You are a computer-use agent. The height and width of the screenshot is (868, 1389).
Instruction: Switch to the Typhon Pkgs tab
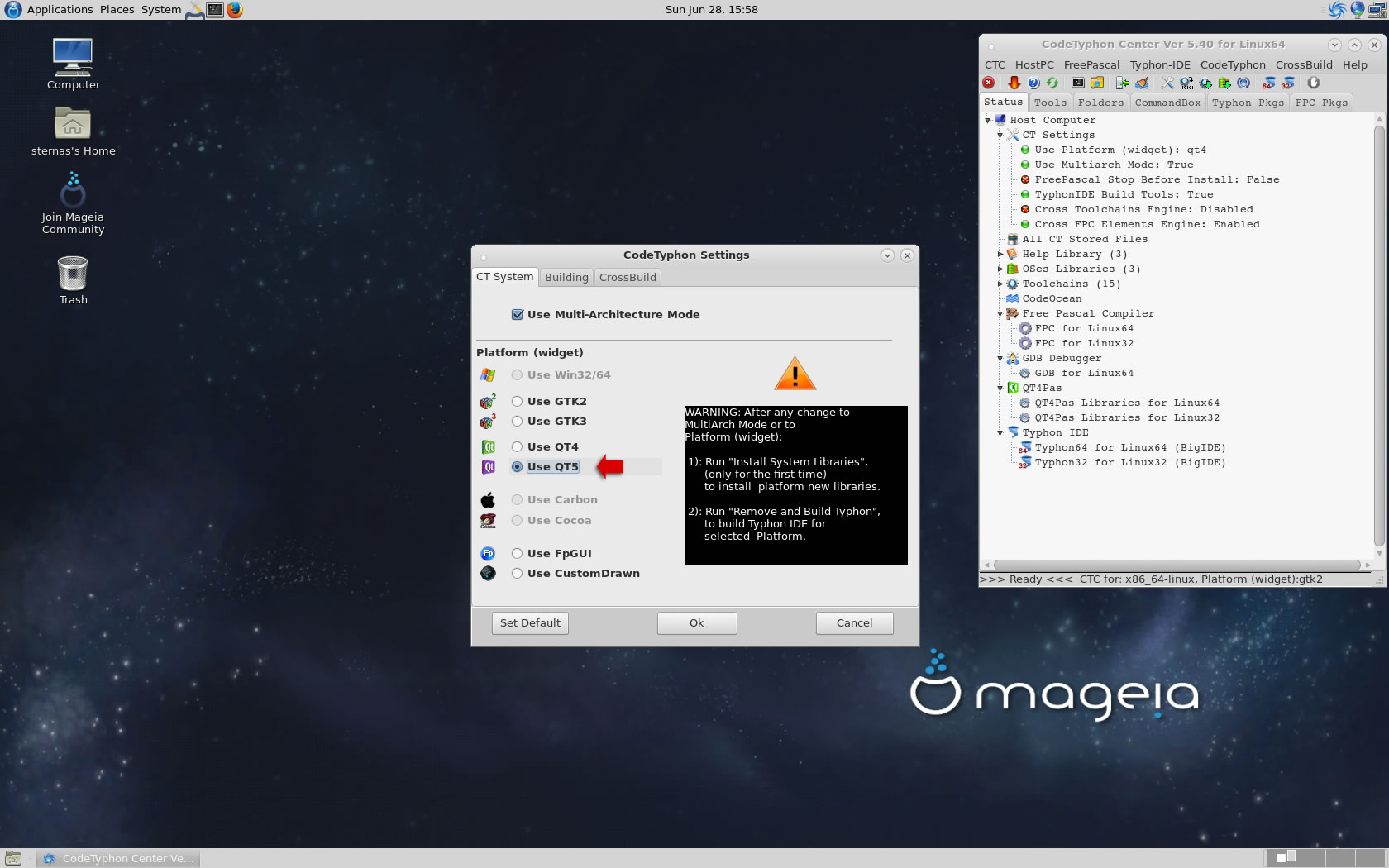pos(1248,103)
